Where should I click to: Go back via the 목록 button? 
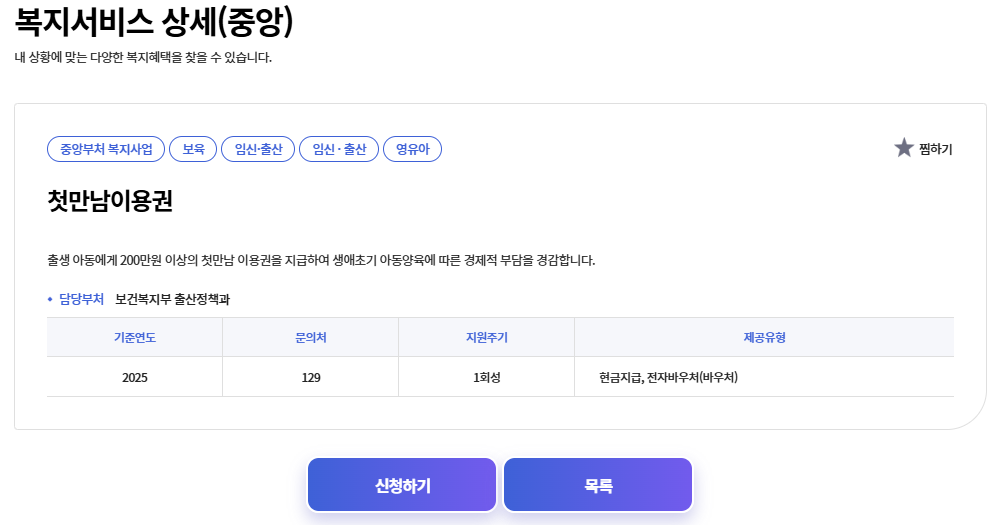(x=598, y=485)
